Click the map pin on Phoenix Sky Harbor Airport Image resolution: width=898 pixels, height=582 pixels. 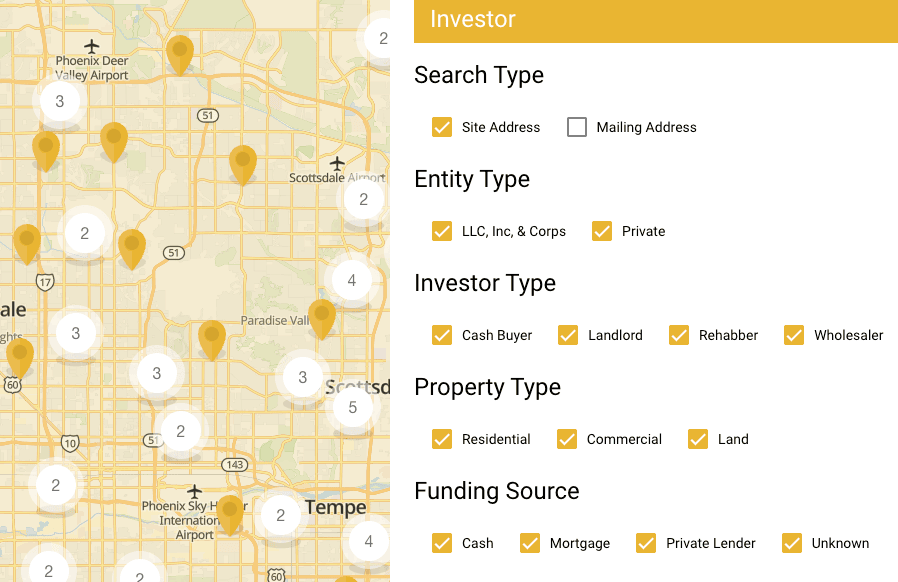tap(230, 512)
